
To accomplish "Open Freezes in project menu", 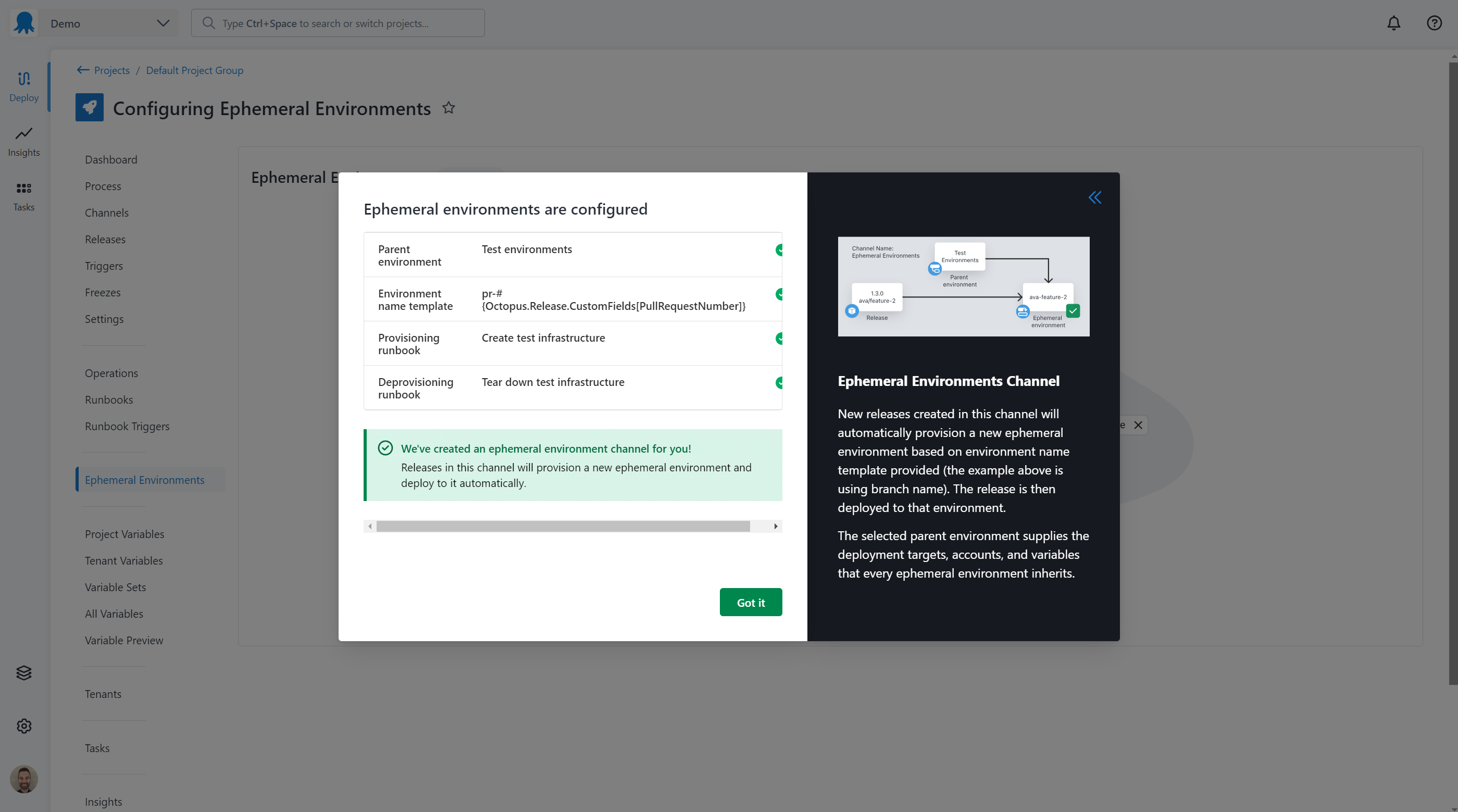I will 103,293.
